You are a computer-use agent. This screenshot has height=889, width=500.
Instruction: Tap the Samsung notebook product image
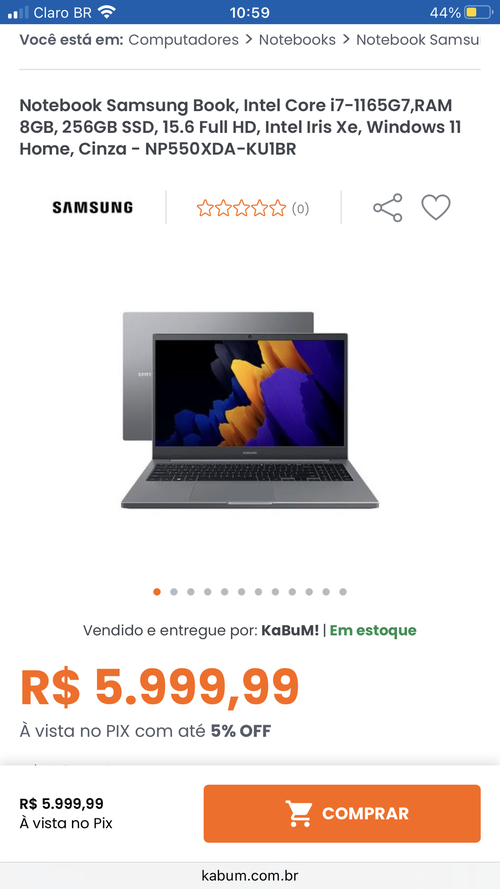(249, 409)
